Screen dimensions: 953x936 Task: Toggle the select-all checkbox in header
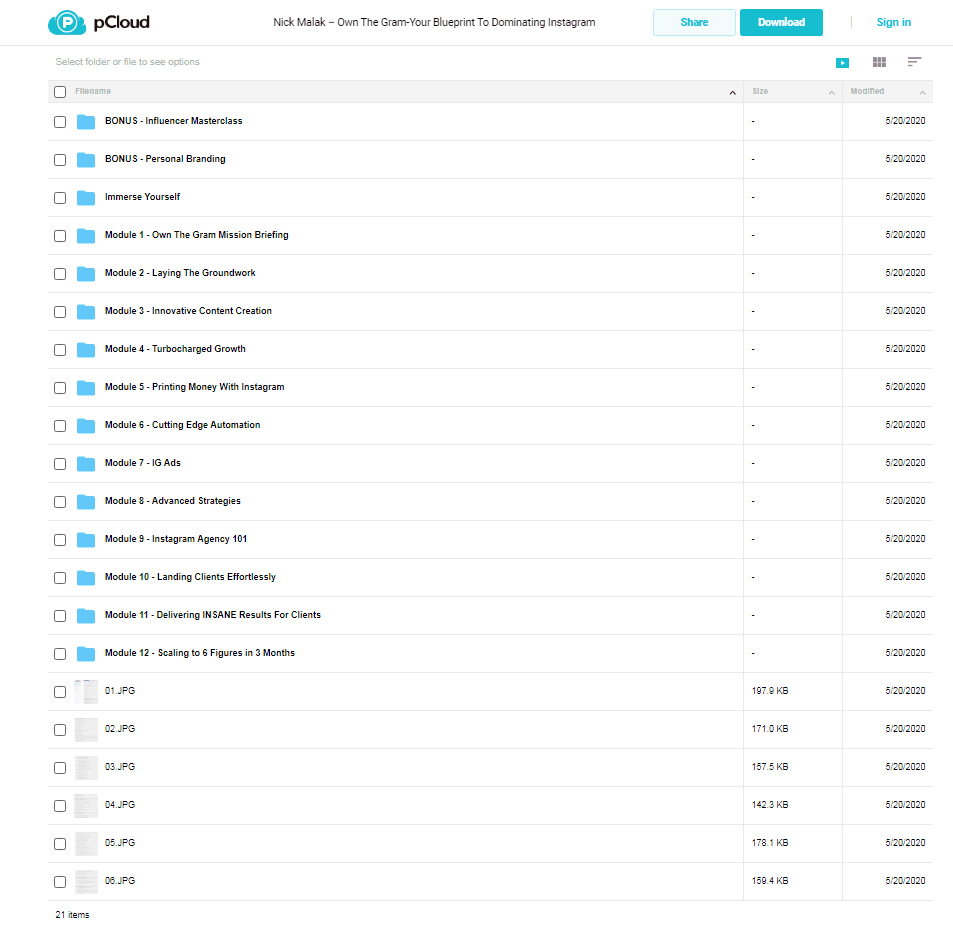pos(60,92)
